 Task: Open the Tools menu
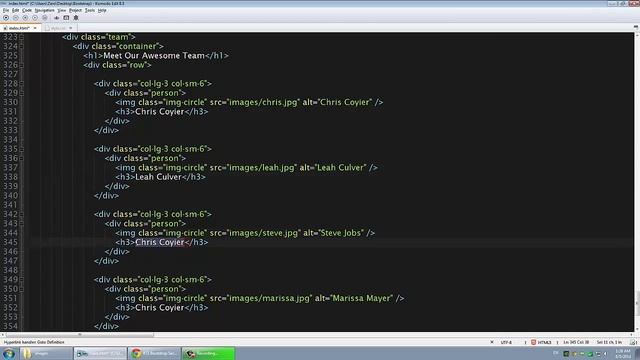point(90,10)
